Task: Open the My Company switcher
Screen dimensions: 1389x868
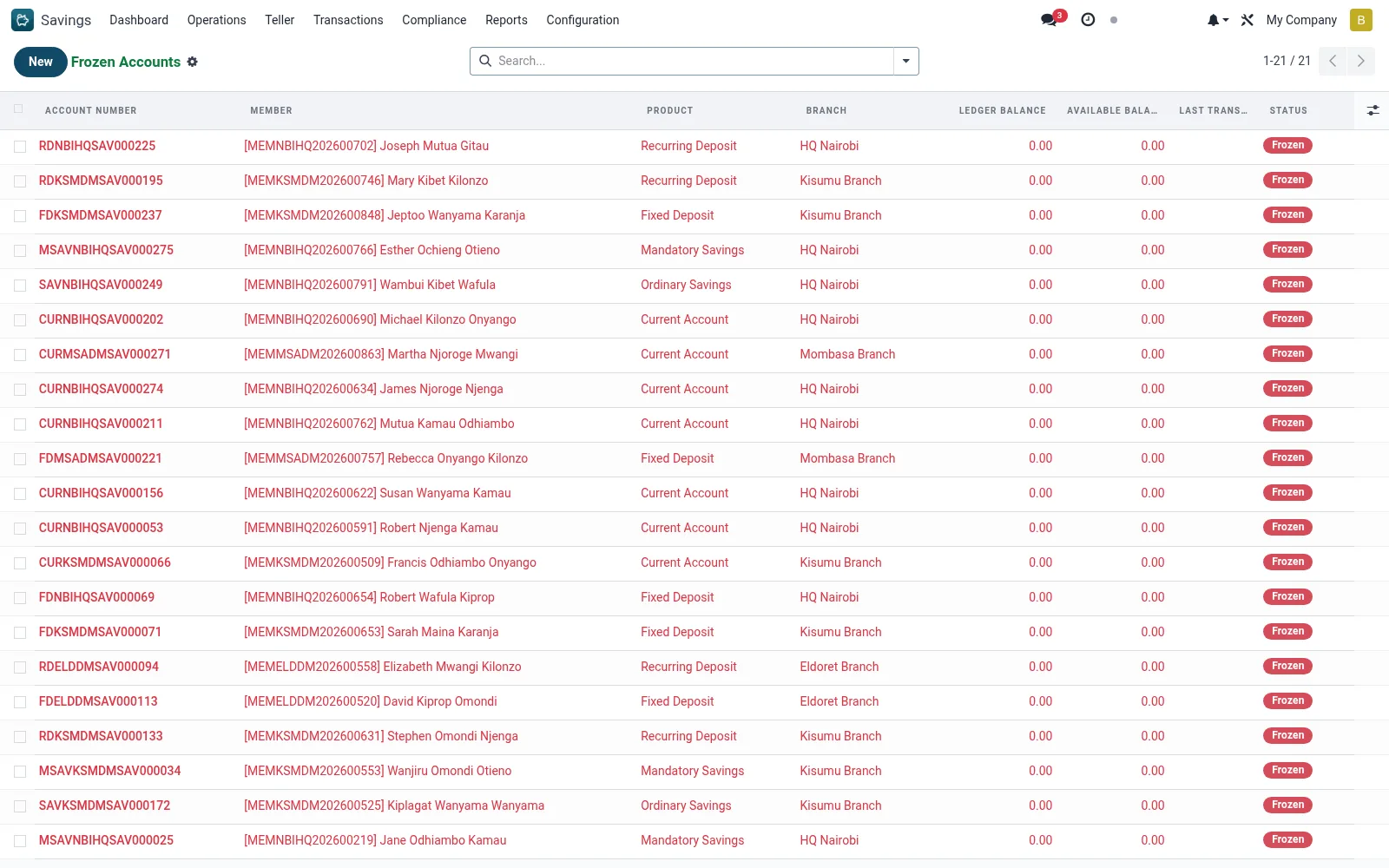Action: 1301,20
